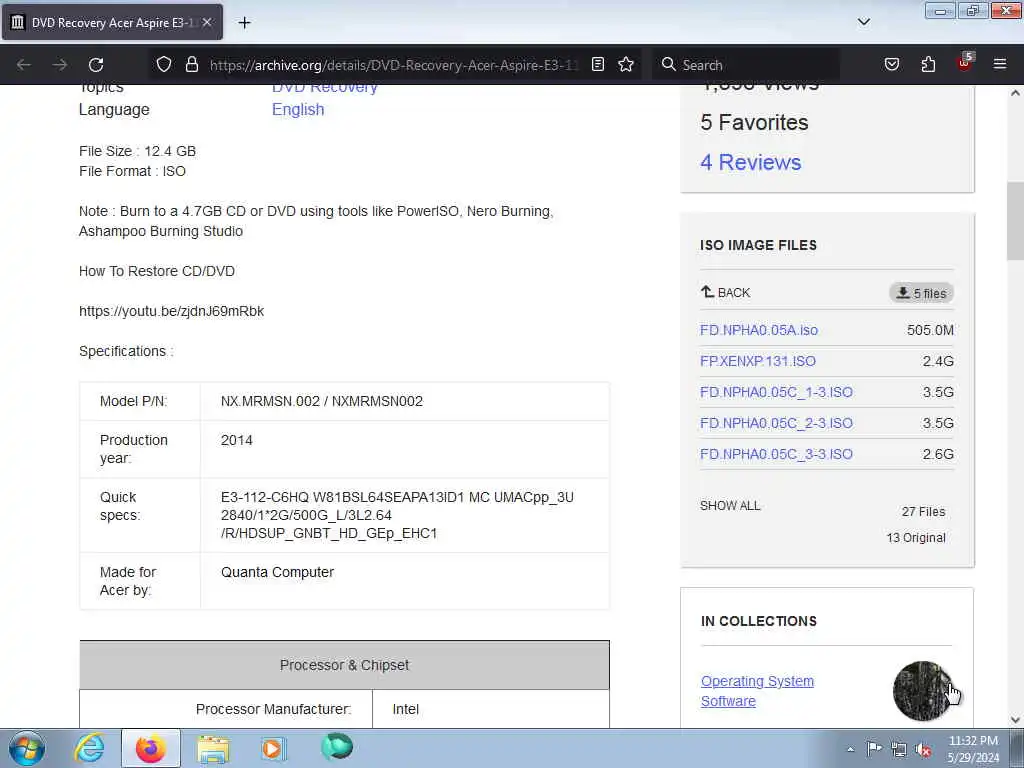Screen dimensions: 1024x768
Task: Toggle Reader View icon in address bar
Action: (598, 64)
